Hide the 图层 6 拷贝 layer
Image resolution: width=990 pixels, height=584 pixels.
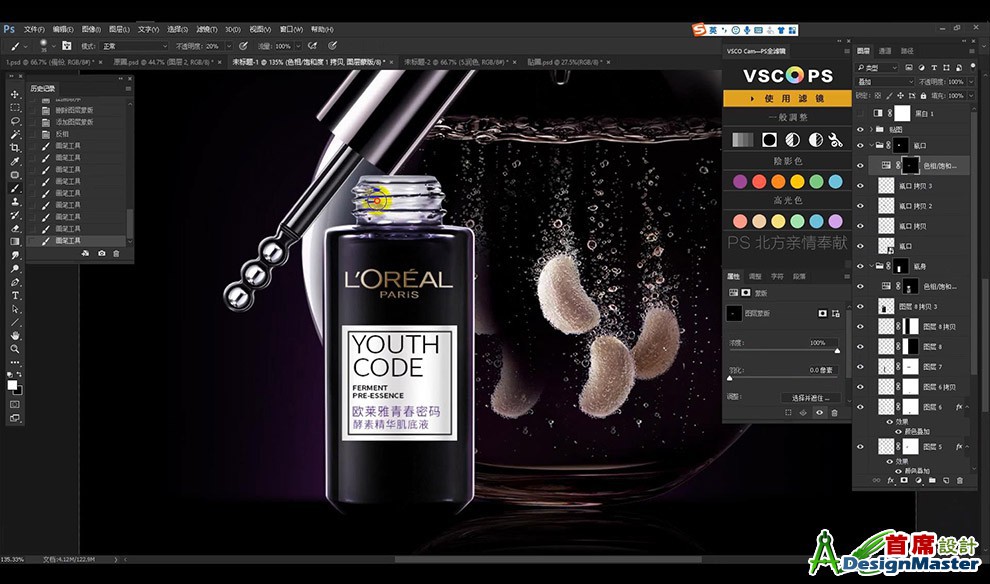point(860,387)
